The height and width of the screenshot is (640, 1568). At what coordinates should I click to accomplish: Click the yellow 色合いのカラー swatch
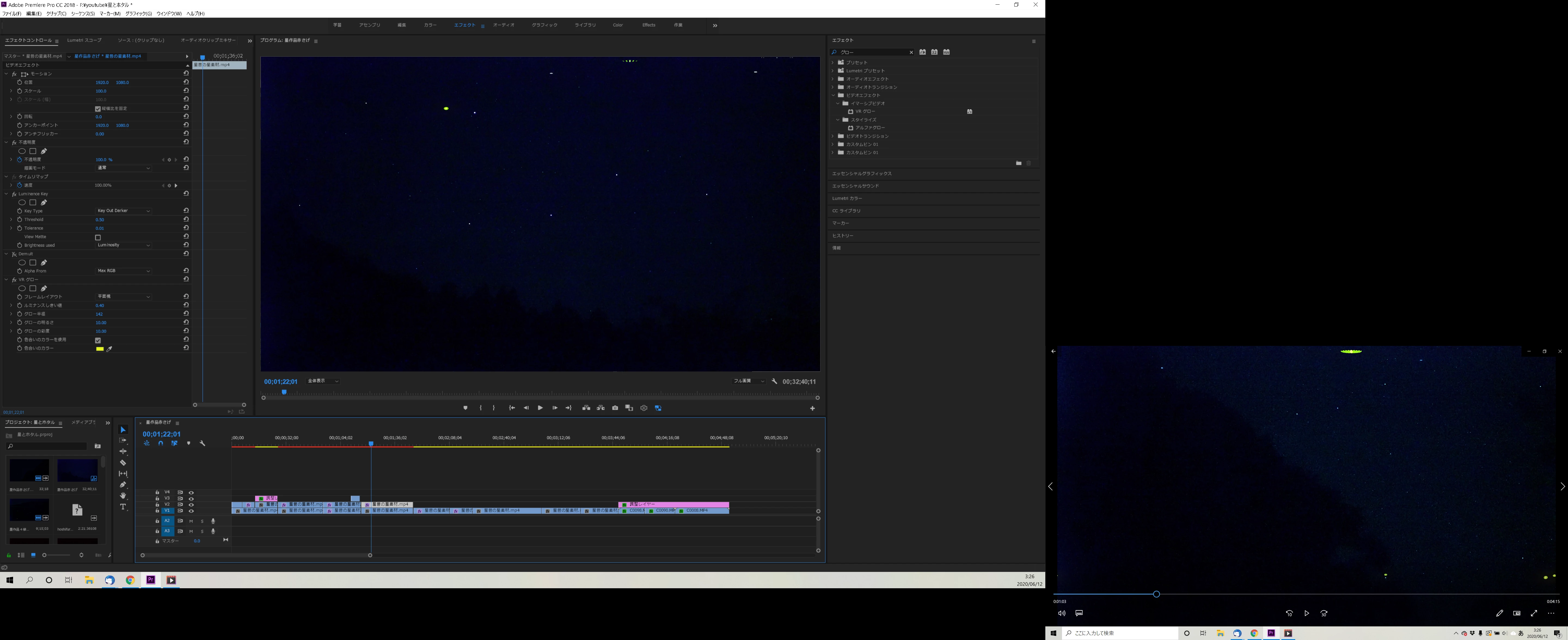pyautogui.click(x=100, y=349)
